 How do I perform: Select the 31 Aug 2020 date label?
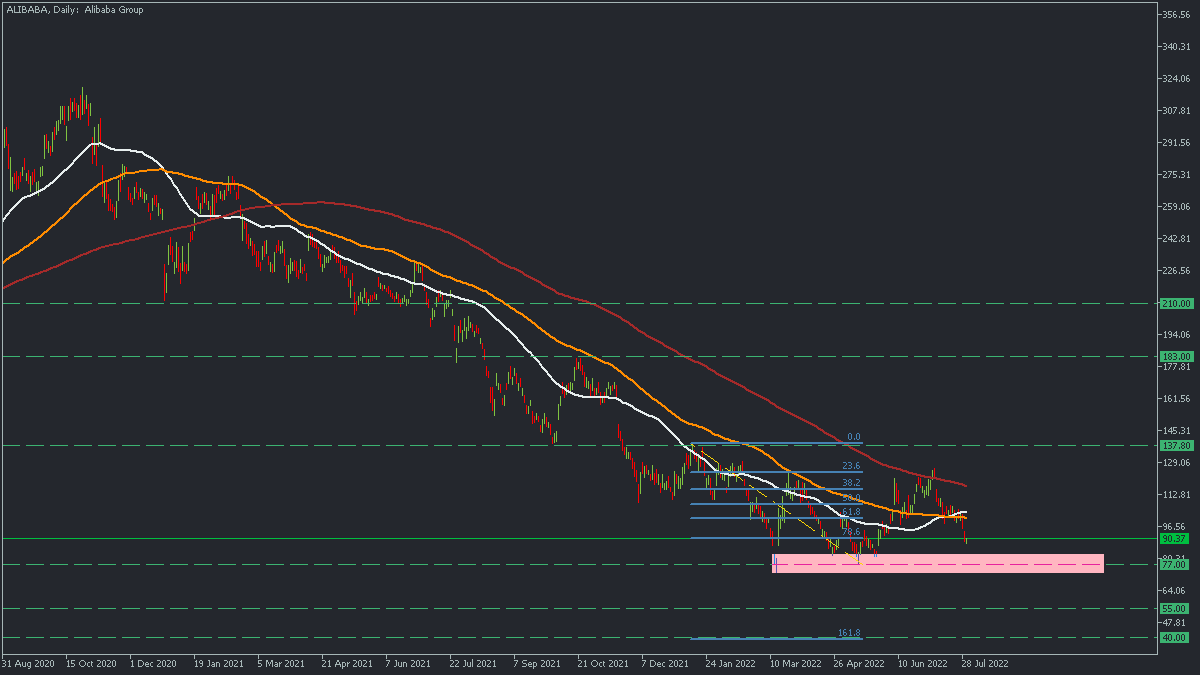(x=28, y=662)
